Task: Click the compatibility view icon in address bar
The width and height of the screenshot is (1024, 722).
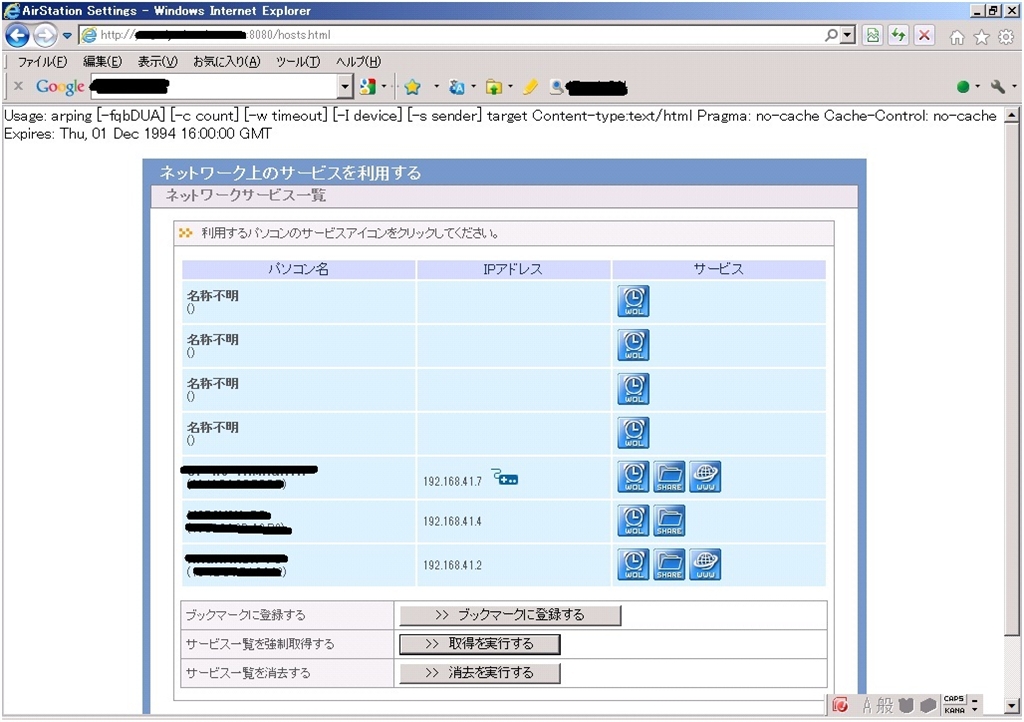Action: coord(872,35)
